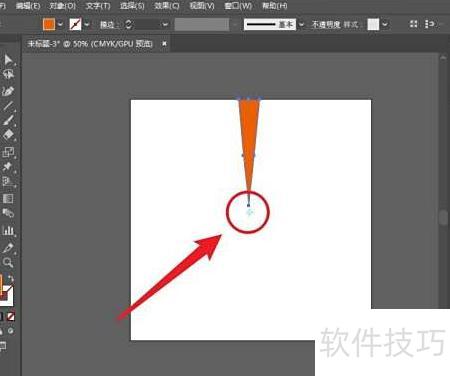This screenshot has height=376, width=450.
Task: Close the 未标题-3 document tab
Action: point(164,43)
